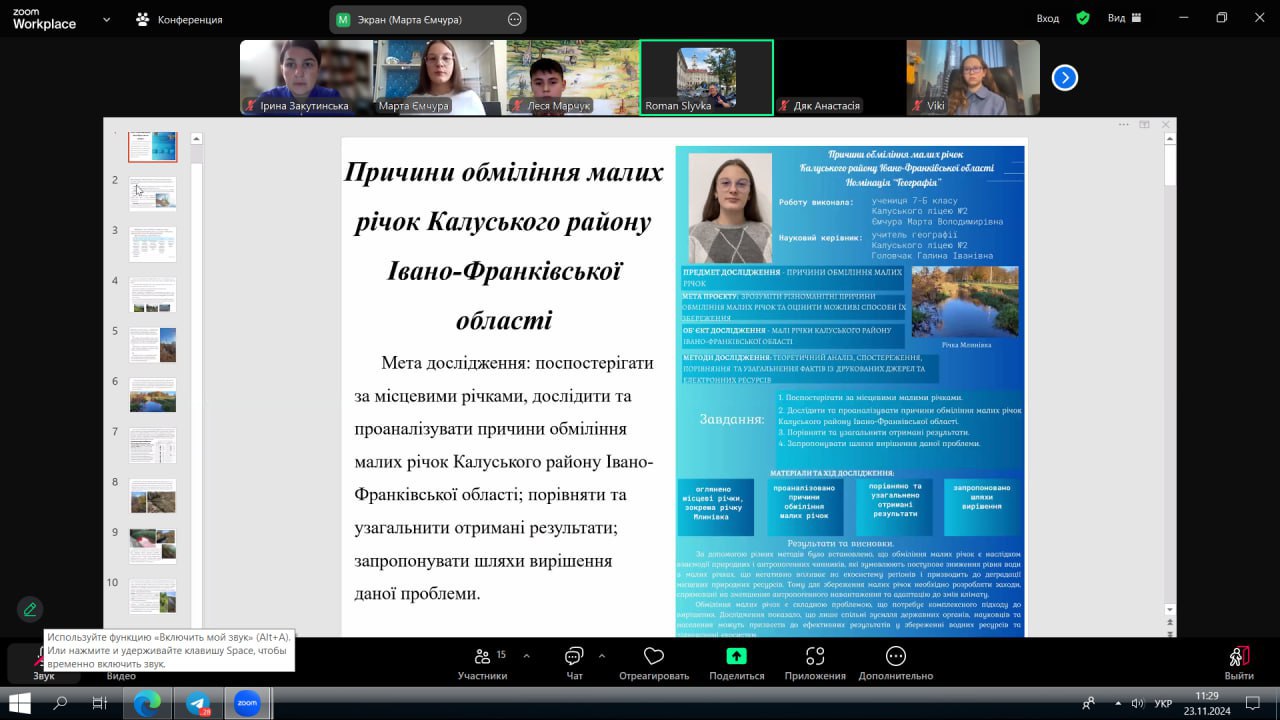The height and width of the screenshot is (720, 1280).
Task: Toggle the camera with the Video button
Action: (121, 668)
